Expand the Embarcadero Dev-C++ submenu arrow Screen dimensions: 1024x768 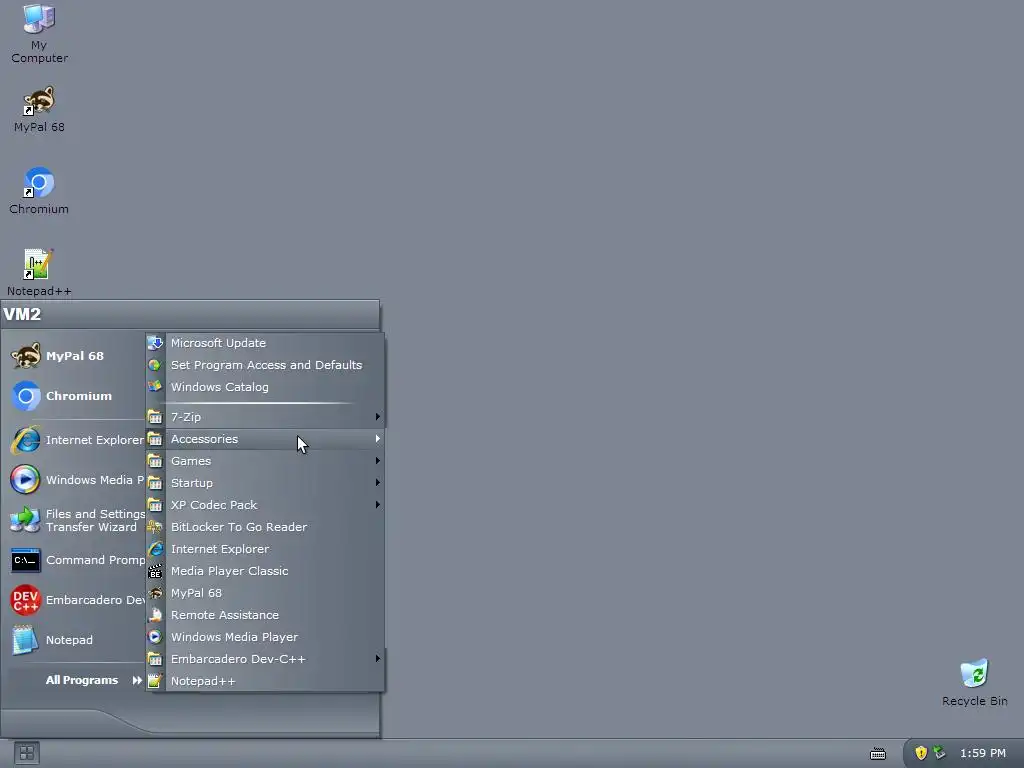click(x=377, y=659)
